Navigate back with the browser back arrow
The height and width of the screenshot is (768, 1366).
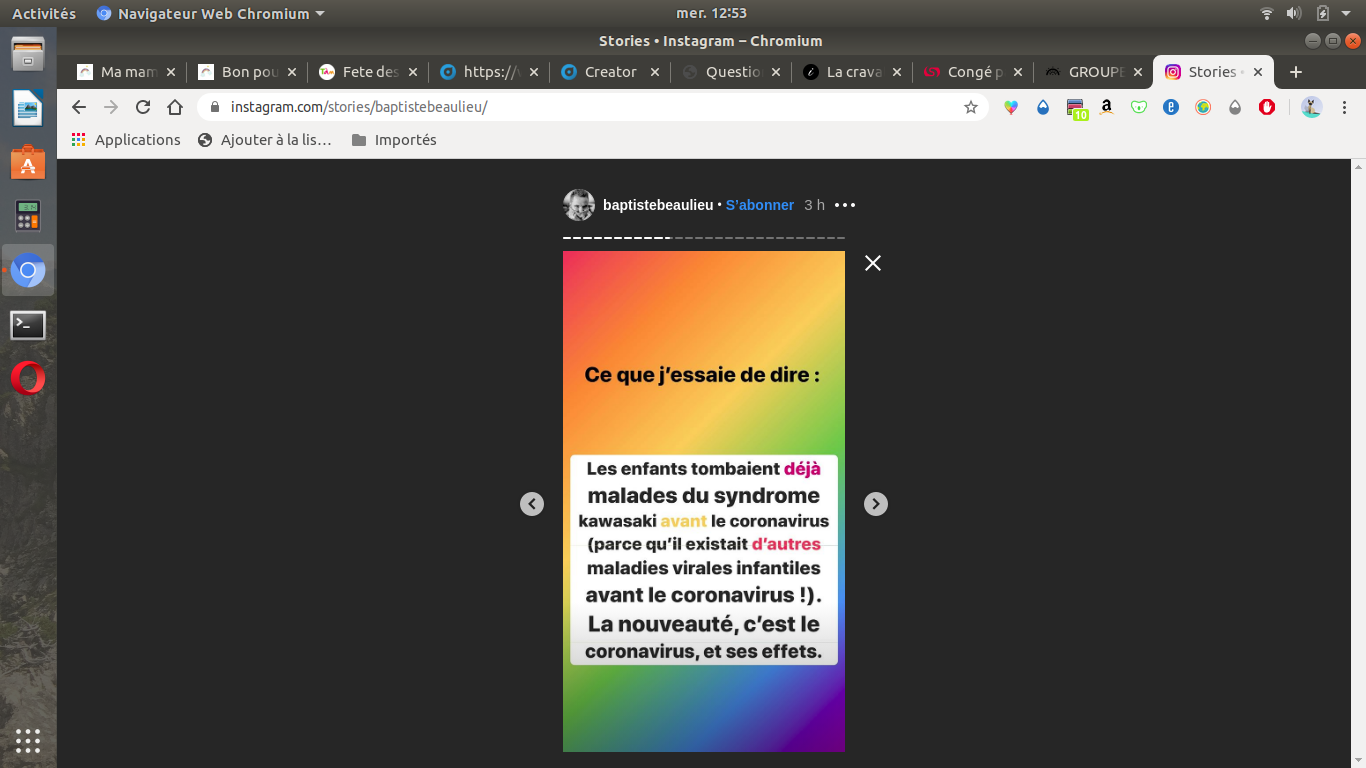[79, 107]
